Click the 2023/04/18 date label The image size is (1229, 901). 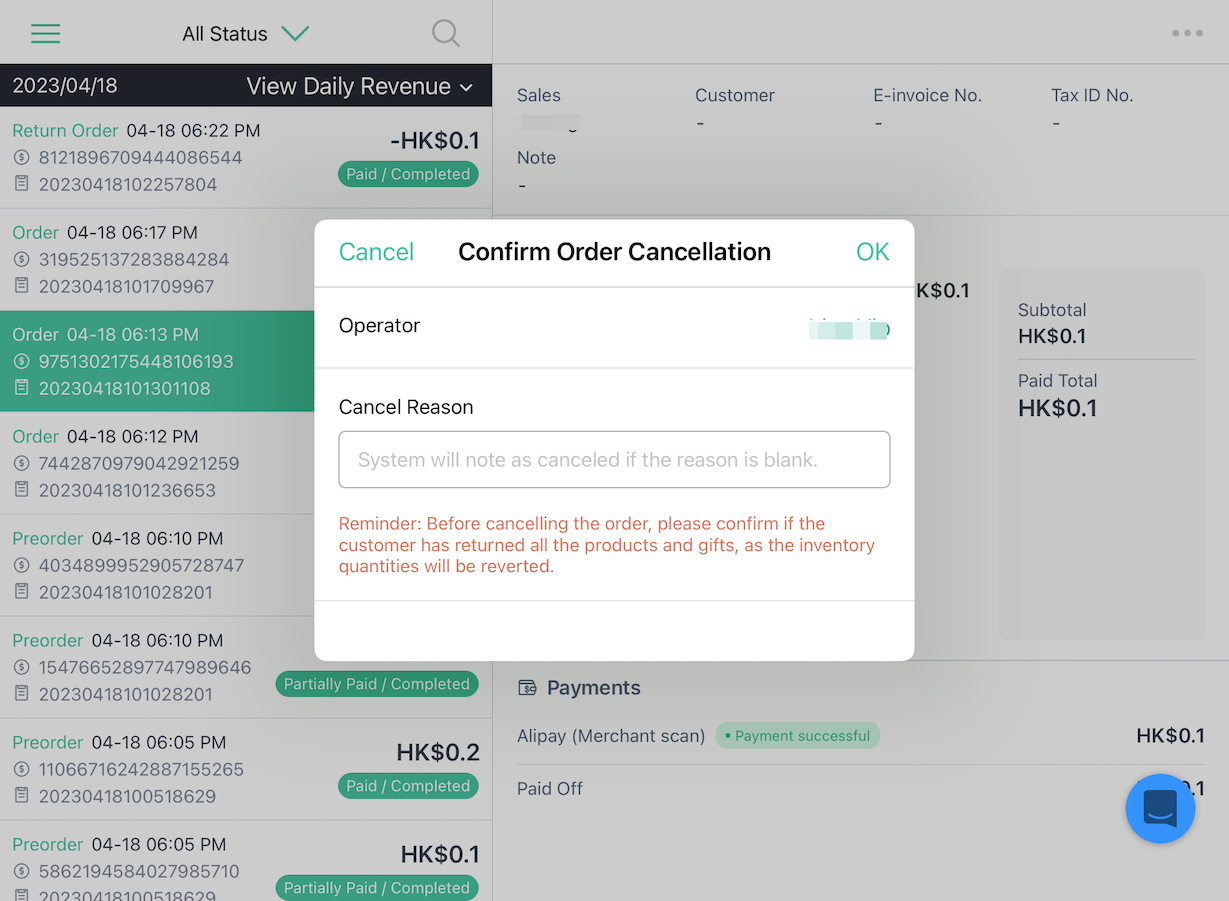65,86
